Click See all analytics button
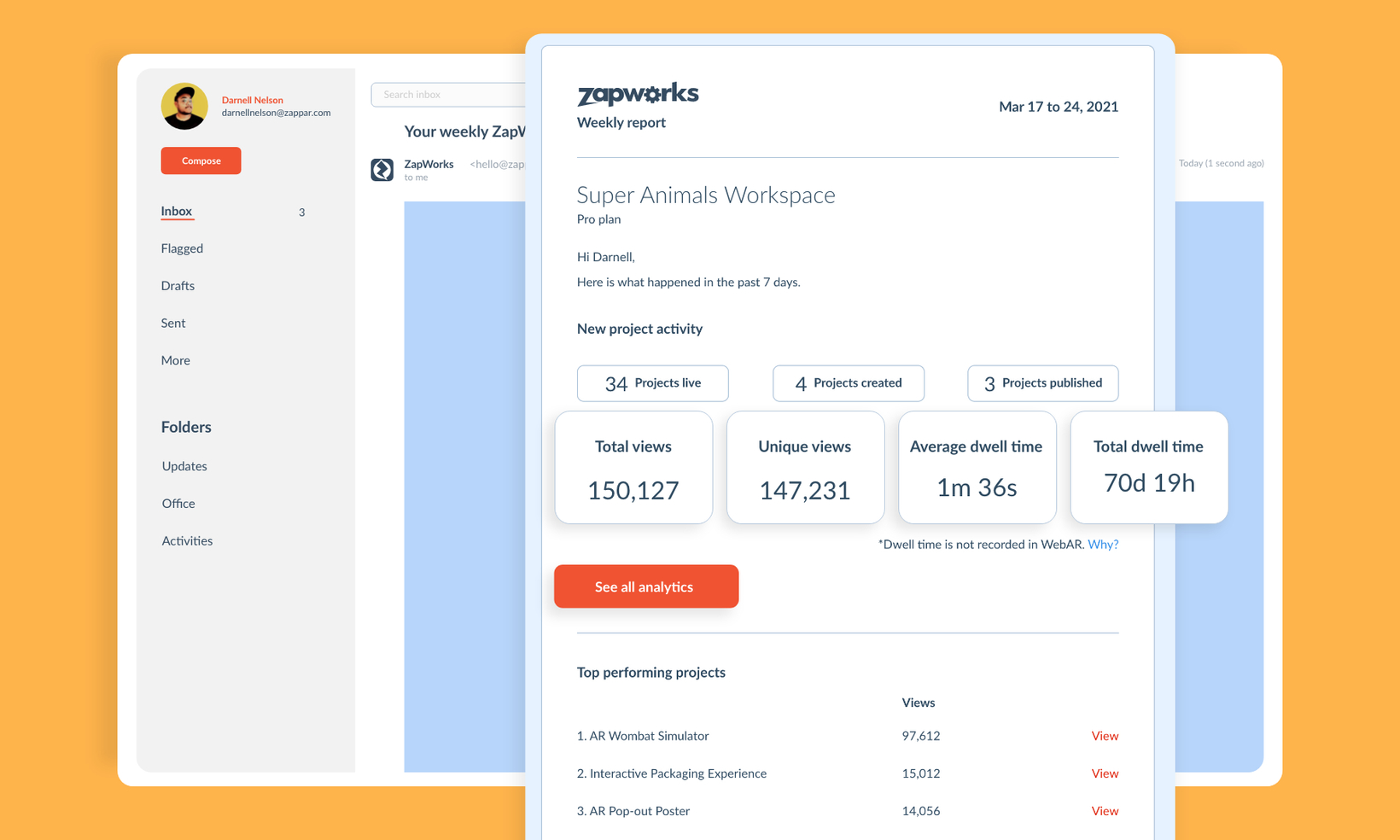This screenshot has width=1400, height=840. (646, 586)
